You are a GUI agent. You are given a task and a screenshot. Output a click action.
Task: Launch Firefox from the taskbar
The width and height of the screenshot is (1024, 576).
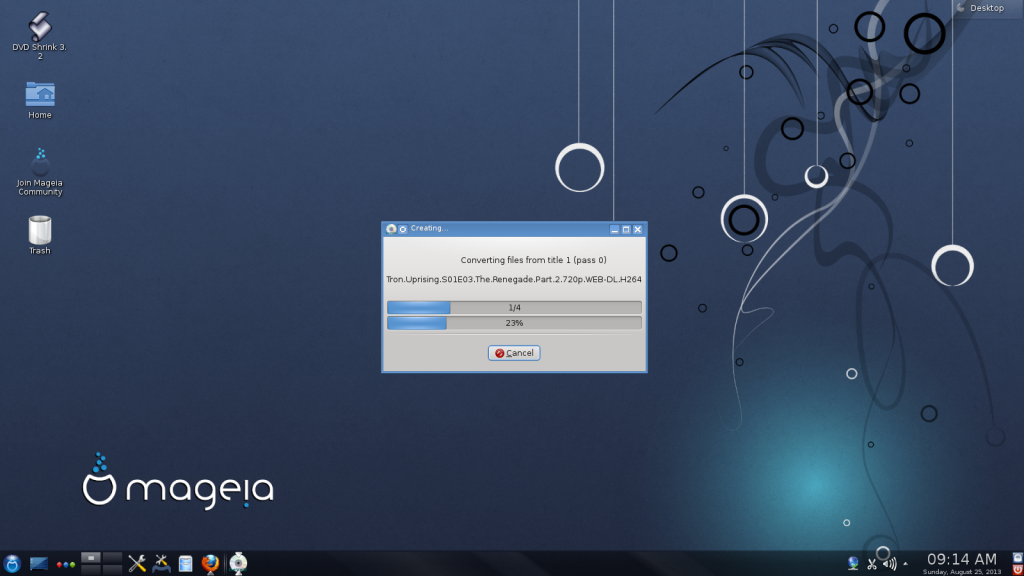[x=210, y=563]
